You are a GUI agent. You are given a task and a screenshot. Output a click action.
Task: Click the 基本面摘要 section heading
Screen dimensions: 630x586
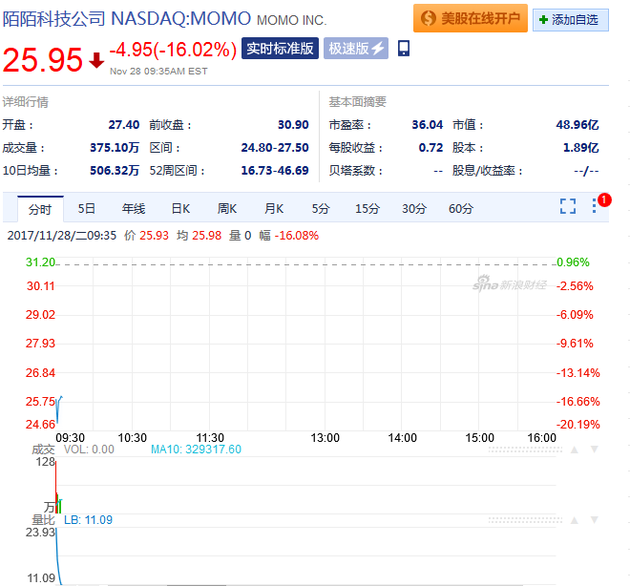358,102
